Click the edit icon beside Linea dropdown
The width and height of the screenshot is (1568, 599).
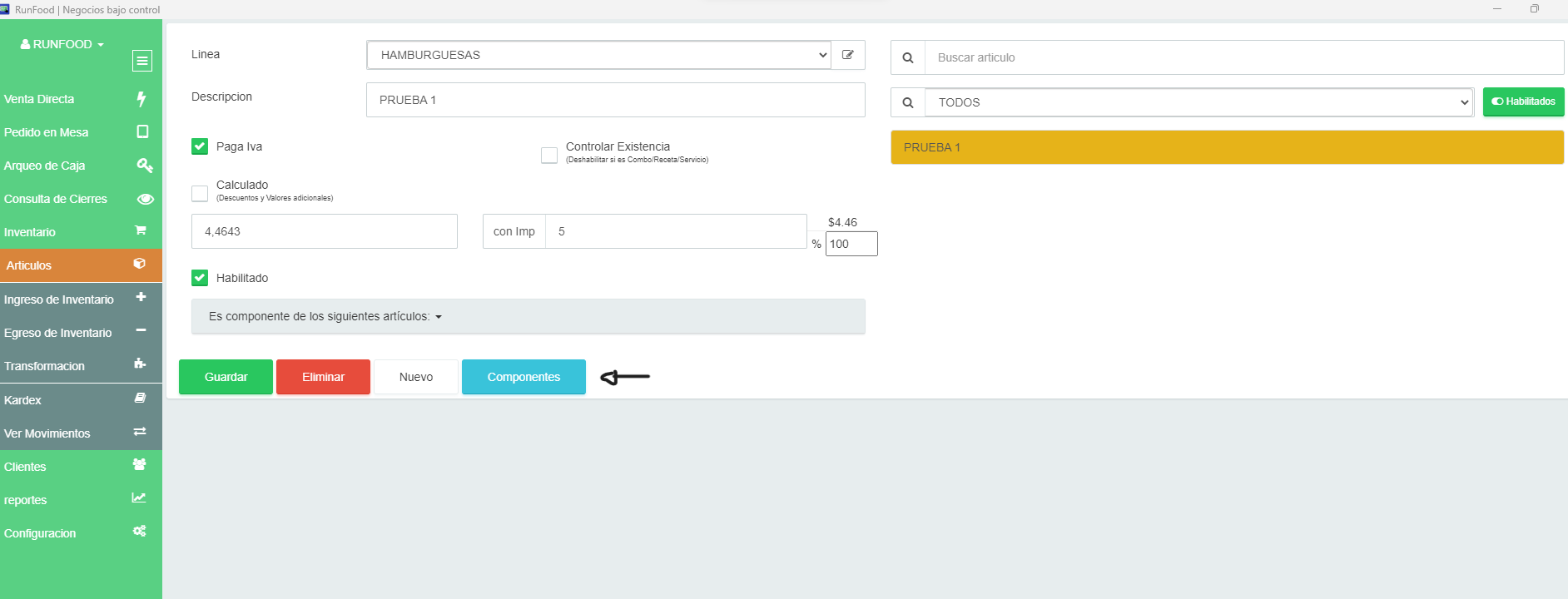[848, 55]
